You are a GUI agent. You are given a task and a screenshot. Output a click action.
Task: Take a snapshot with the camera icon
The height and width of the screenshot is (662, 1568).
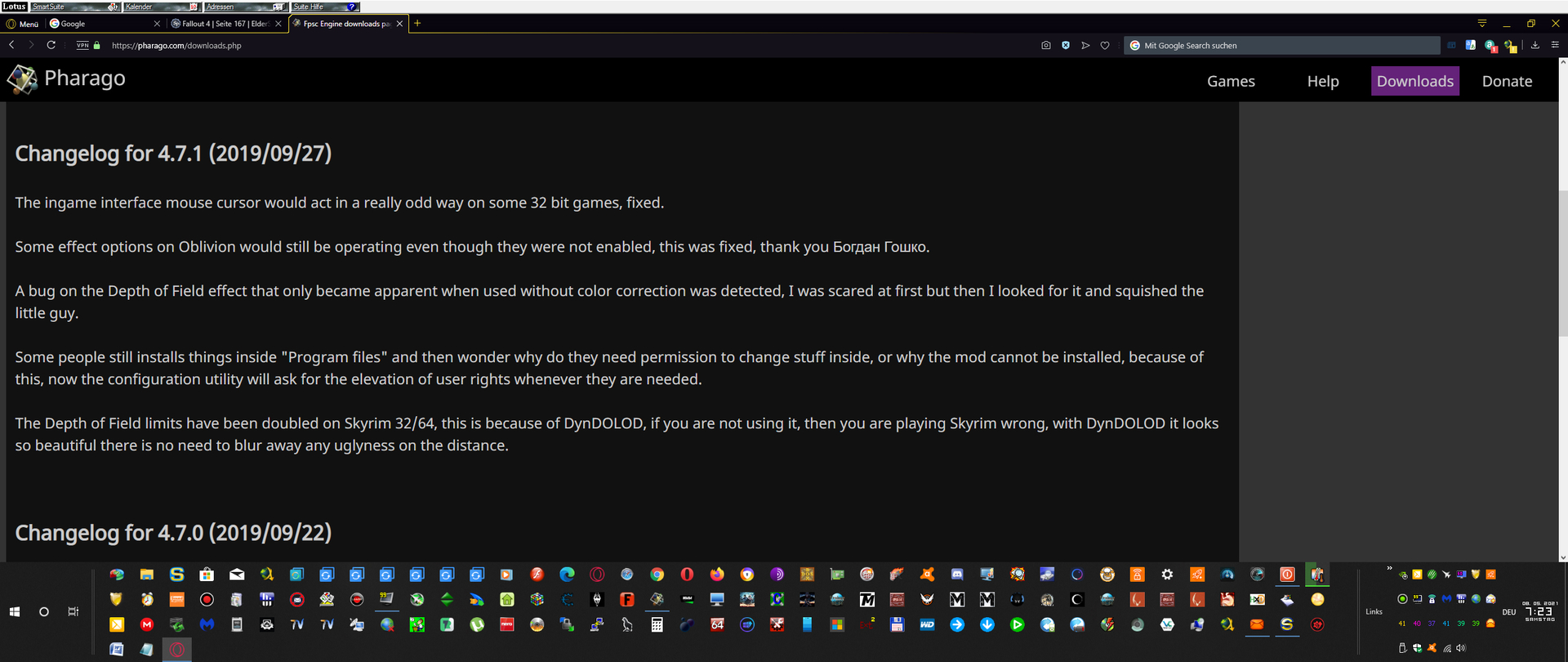tap(1046, 46)
